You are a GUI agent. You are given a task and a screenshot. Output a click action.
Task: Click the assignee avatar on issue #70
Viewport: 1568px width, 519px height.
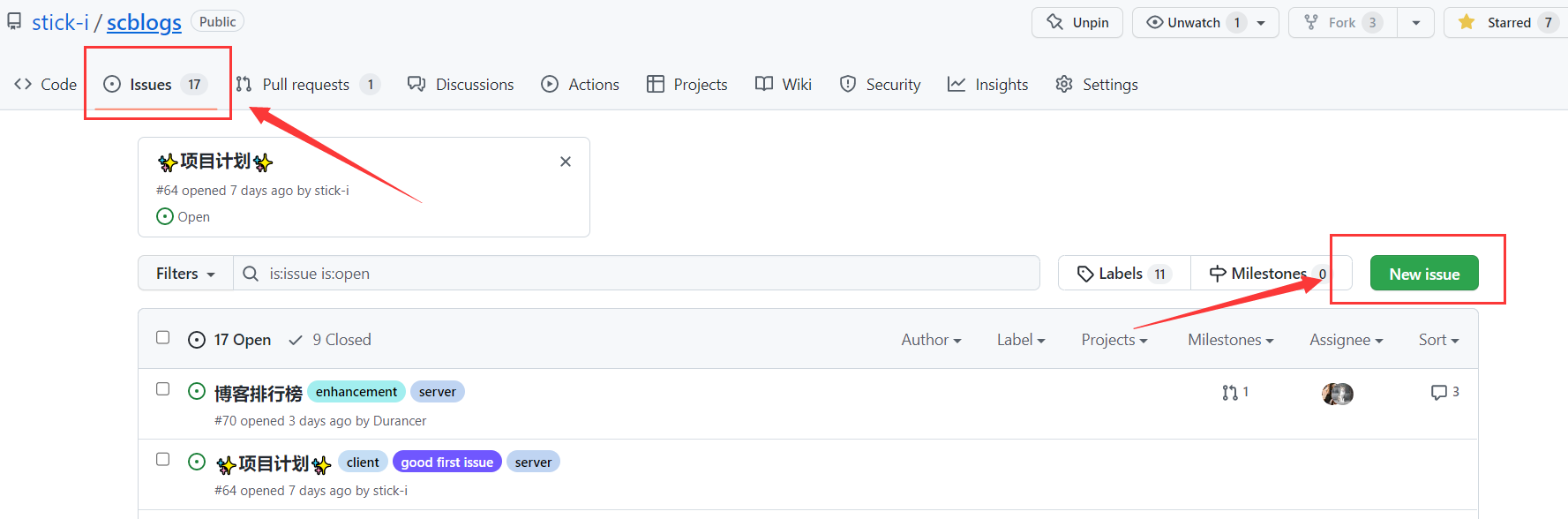coord(1337,394)
